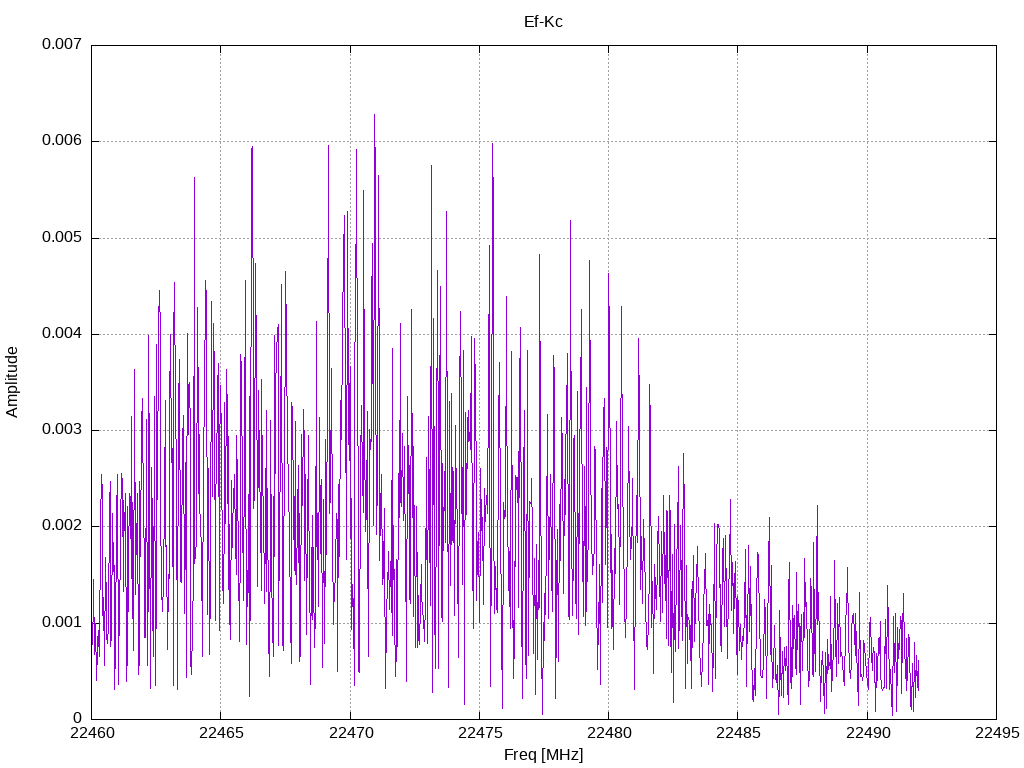Click the x-axis tick label 22460
This screenshot has height=768, width=1024.
pos(92,733)
